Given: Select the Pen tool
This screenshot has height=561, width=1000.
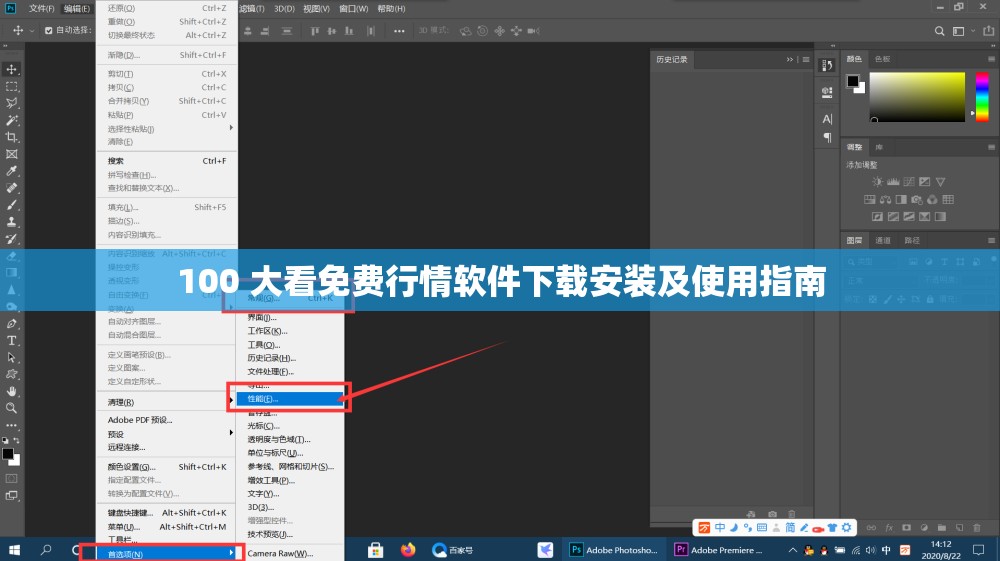Looking at the screenshot, I should coord(11,323).
